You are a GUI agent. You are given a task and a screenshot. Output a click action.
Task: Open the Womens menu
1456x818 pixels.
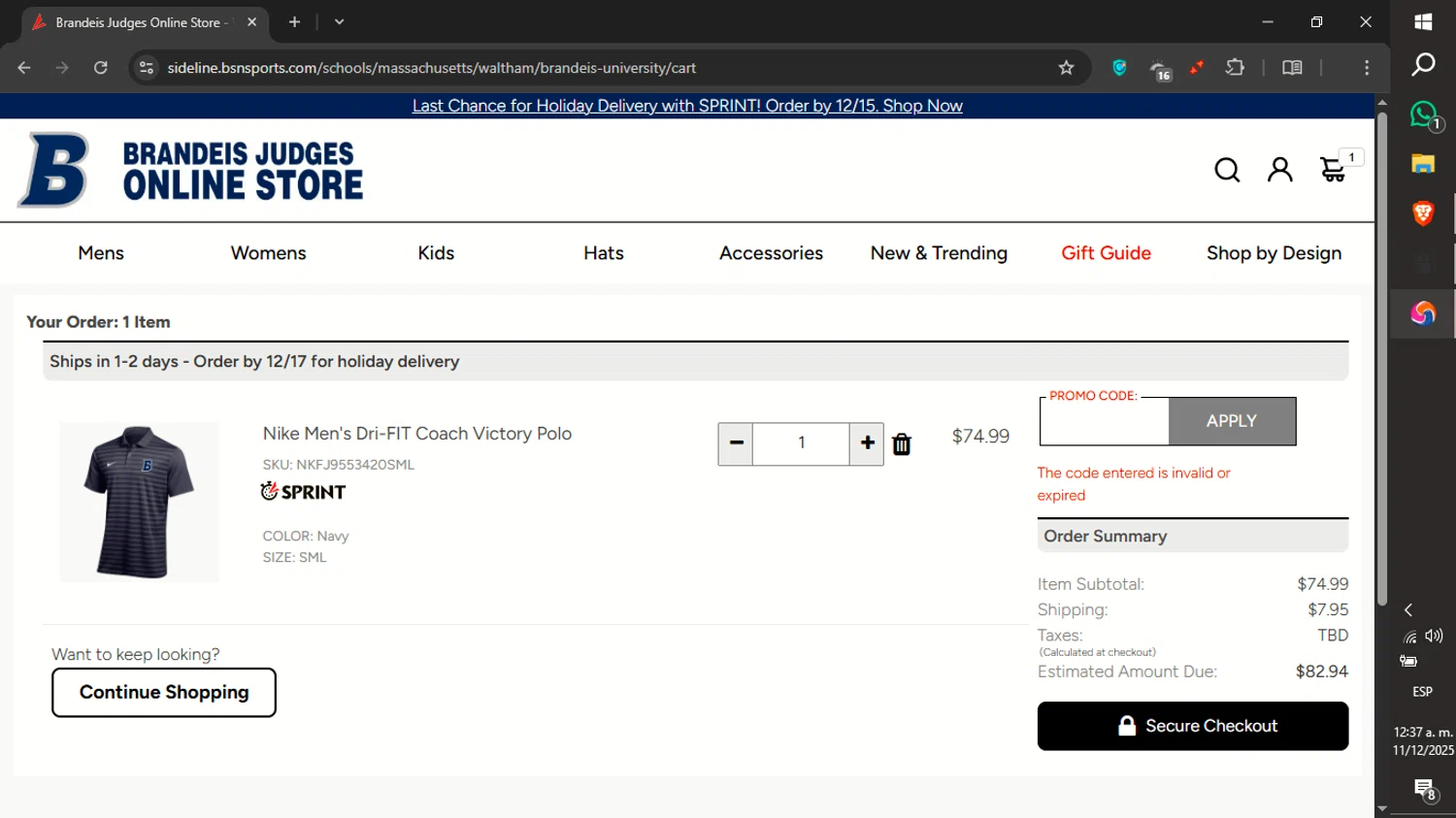[x=268, y=253]
